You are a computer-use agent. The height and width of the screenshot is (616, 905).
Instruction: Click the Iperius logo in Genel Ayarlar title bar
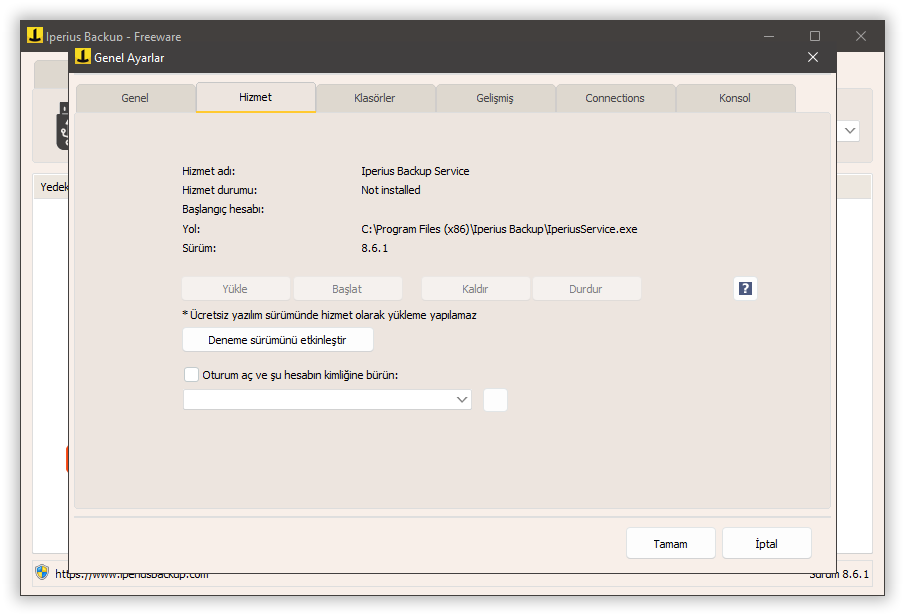click(x=83, y=57)
